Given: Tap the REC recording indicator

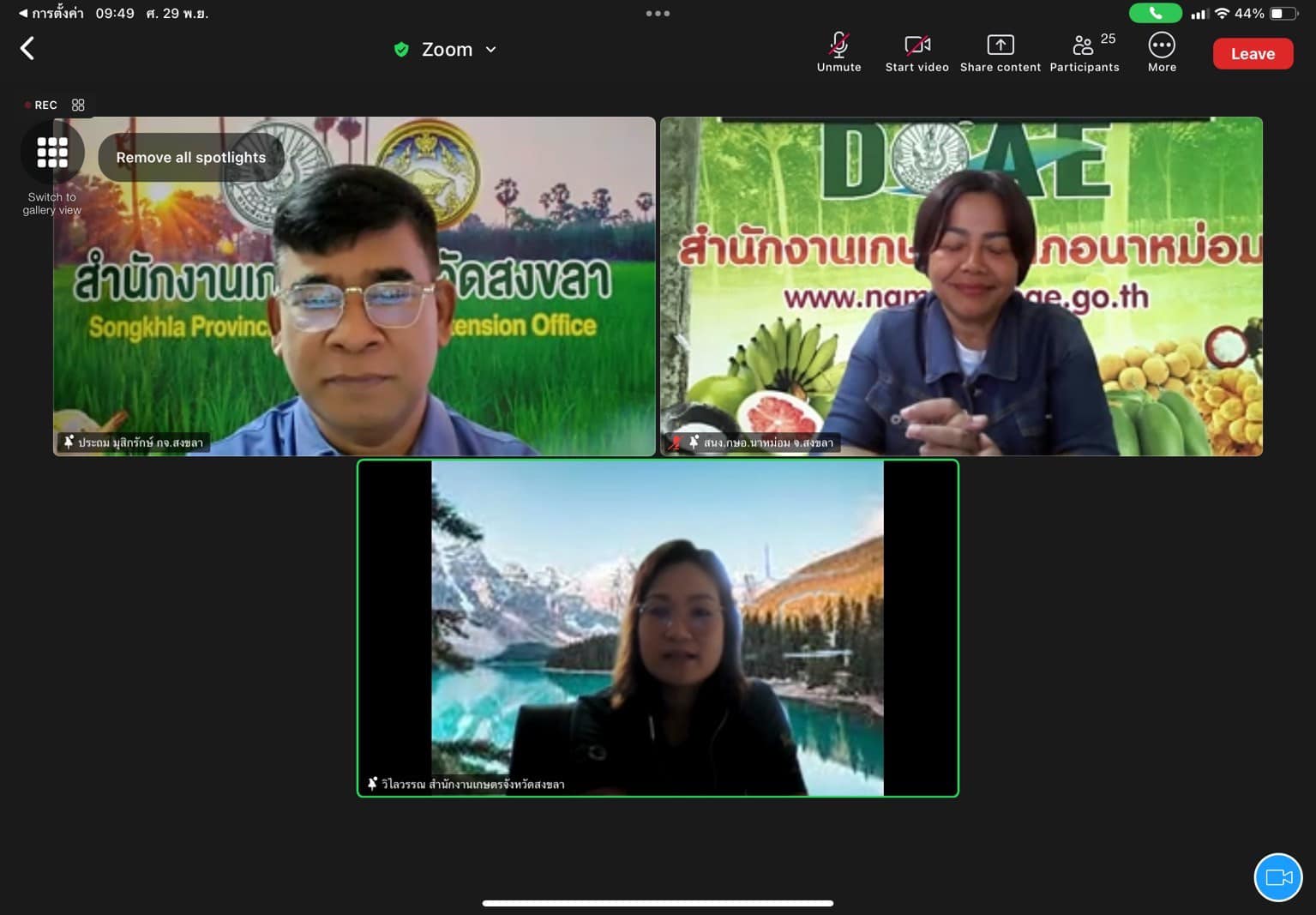Looking at the screenshot, I should [x=40, y=105].
